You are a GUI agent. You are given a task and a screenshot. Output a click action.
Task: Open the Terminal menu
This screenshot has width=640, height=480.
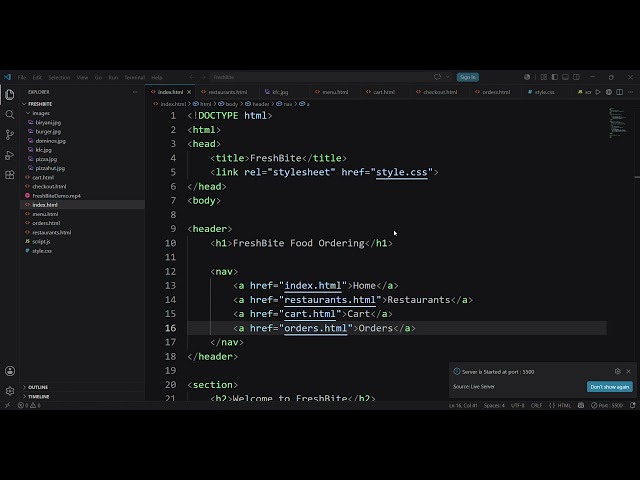tap(135, 77)
